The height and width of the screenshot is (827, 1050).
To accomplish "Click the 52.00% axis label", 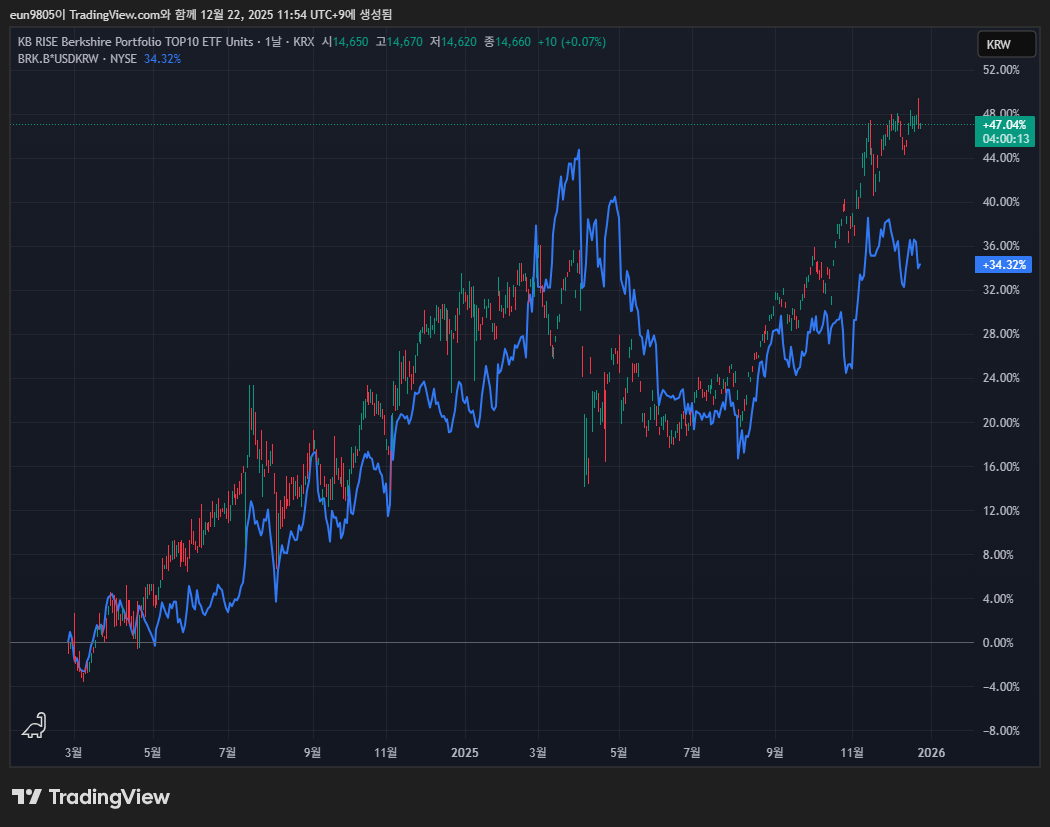I will [1000, 70].
